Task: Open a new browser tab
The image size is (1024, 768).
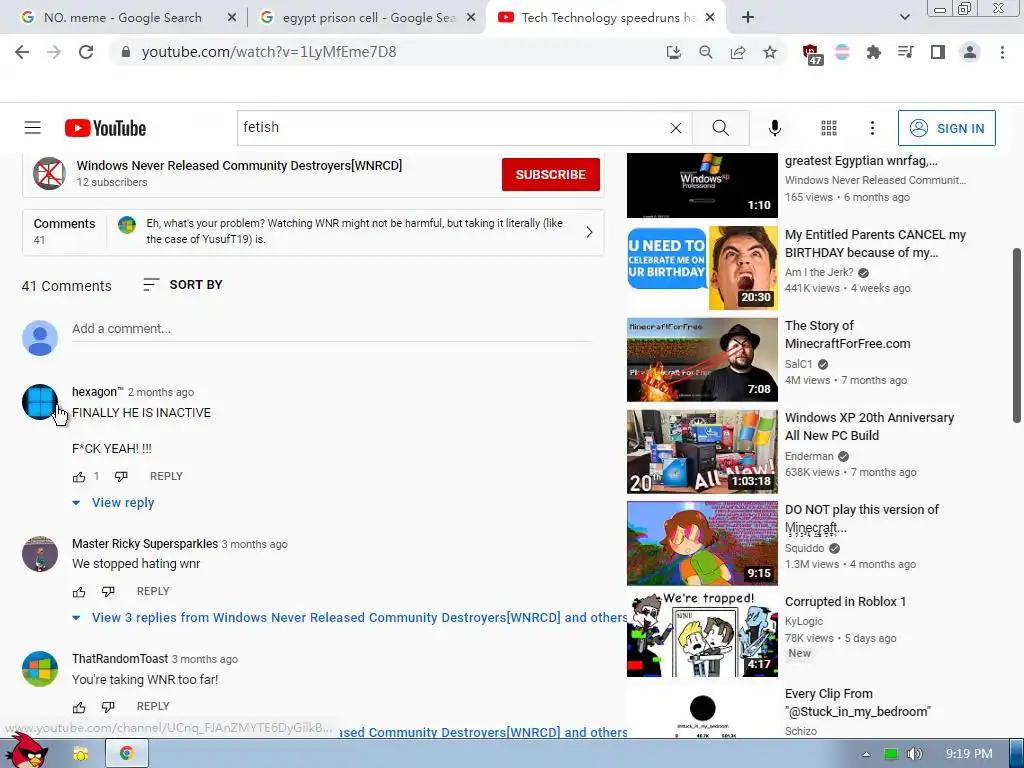Action: (748, 18)
